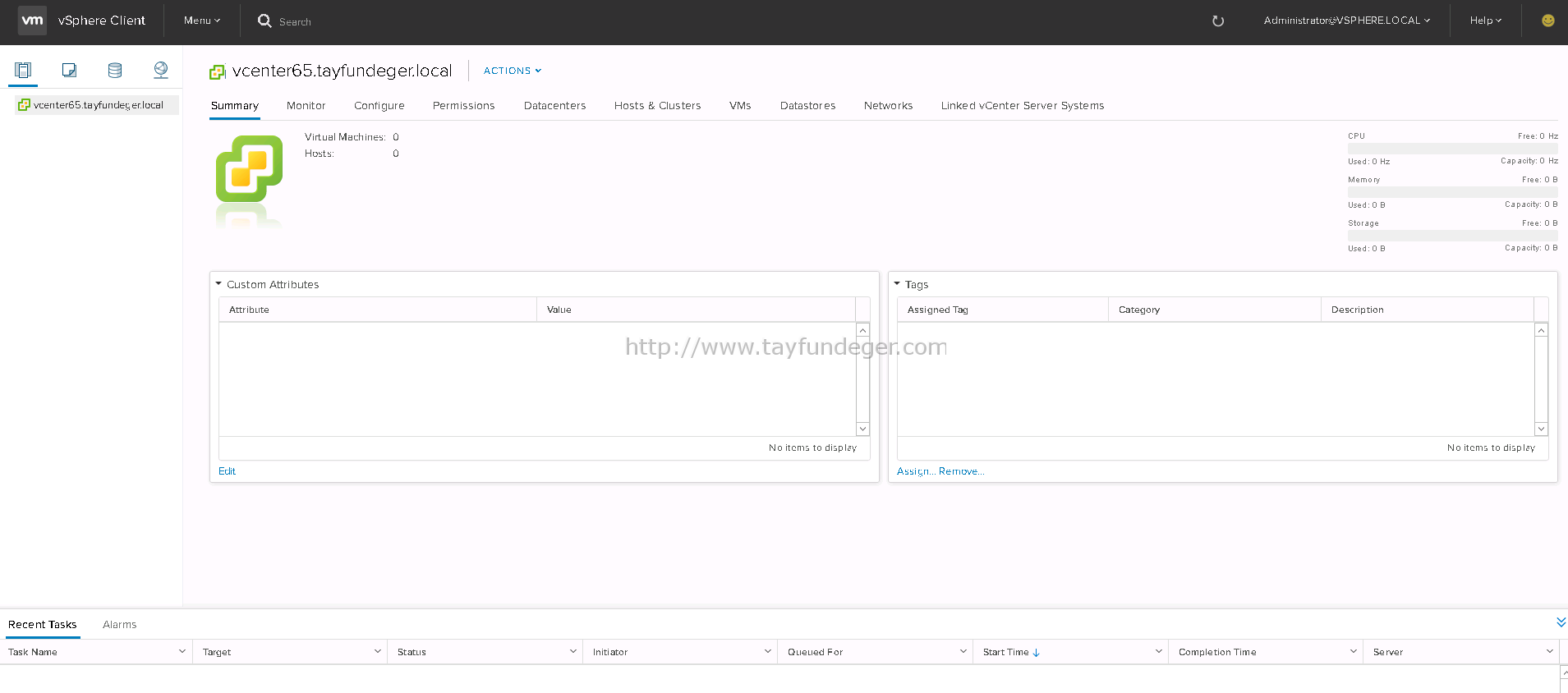Switch to the Permissions tab

(464, 105)
